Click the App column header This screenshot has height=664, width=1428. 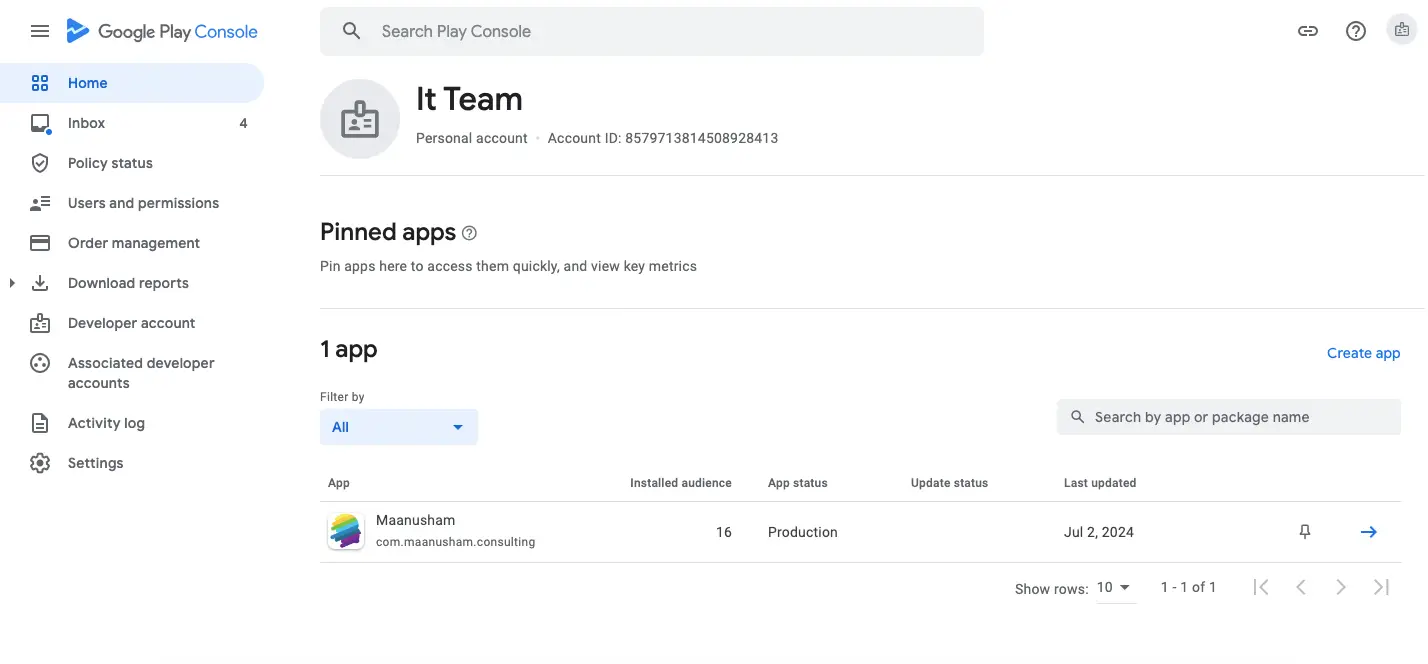(x=339, y=483)
